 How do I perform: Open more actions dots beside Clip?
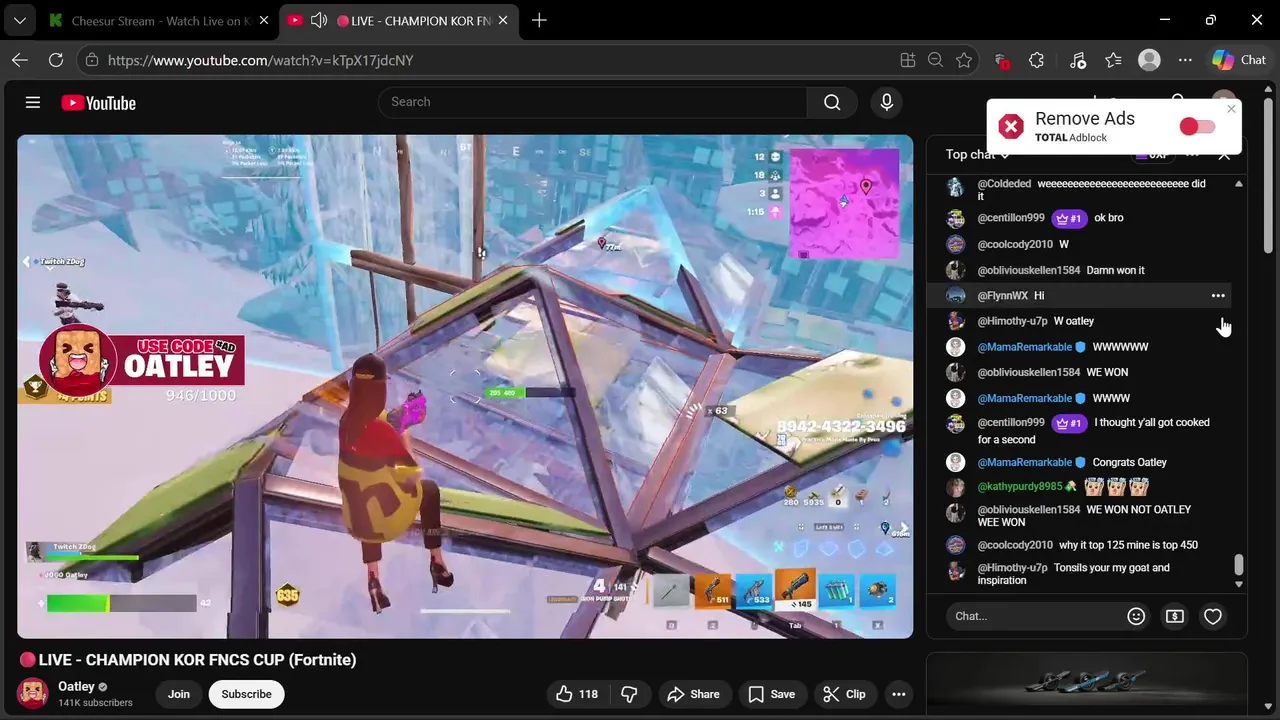(899, 694)
